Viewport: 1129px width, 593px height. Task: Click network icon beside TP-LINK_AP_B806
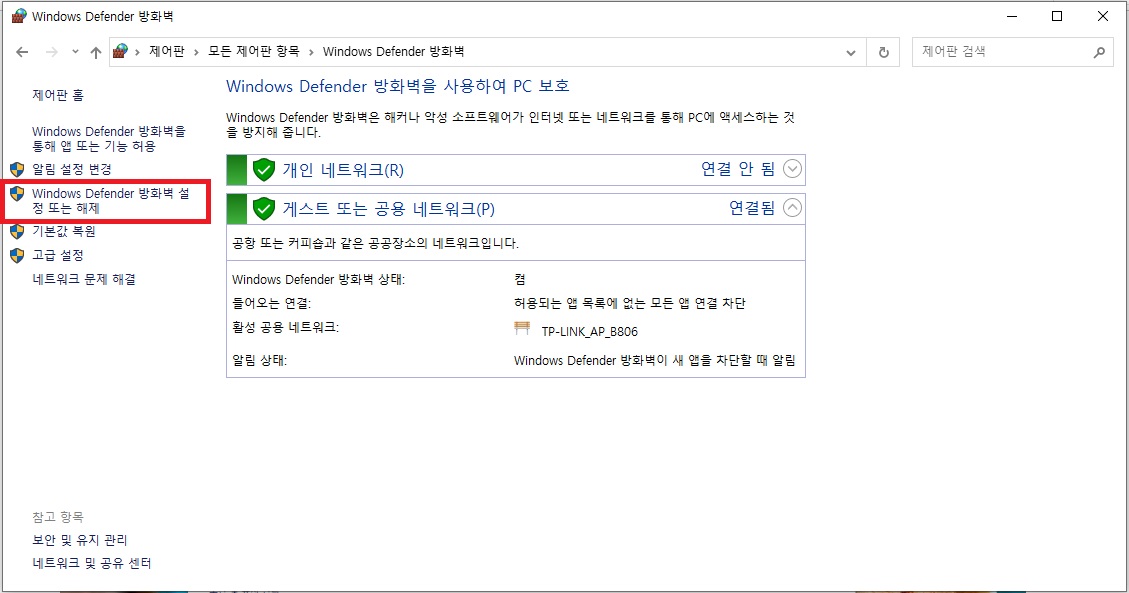coord(522,329)
